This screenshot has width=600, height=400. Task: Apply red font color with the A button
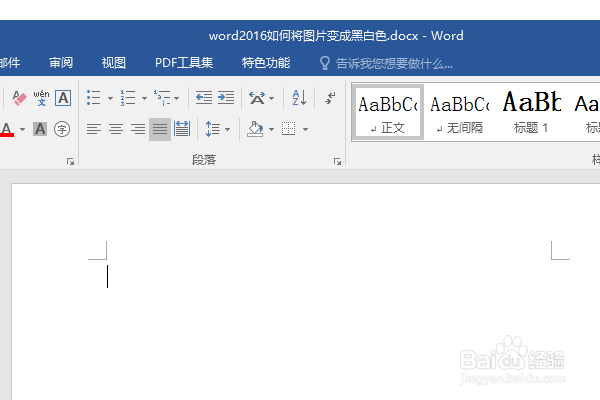pyautogui.click(x=7, y=129)
